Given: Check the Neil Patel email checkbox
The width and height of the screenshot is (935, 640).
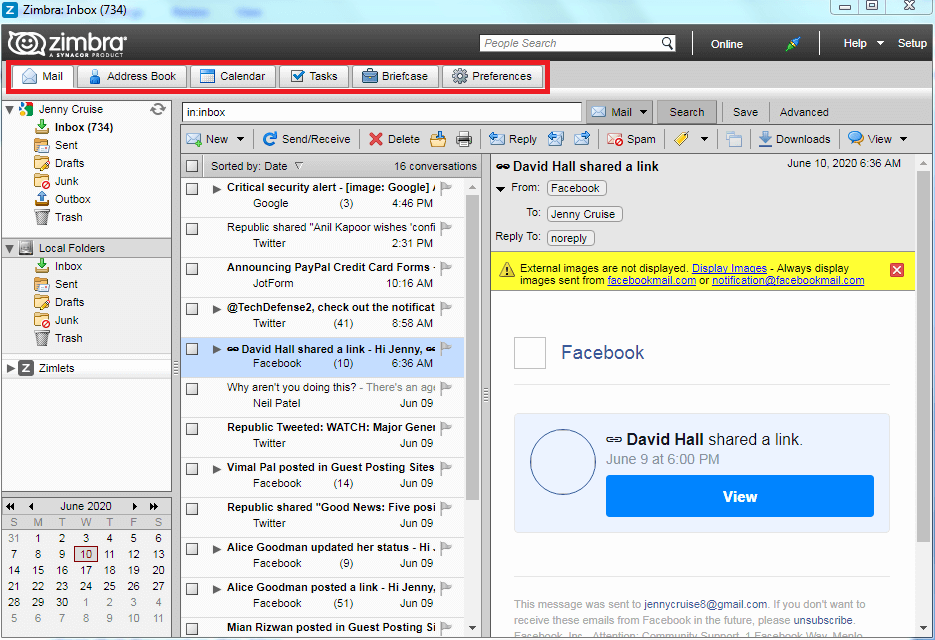Looking at the screenshot, I should (x=192, y=389).
